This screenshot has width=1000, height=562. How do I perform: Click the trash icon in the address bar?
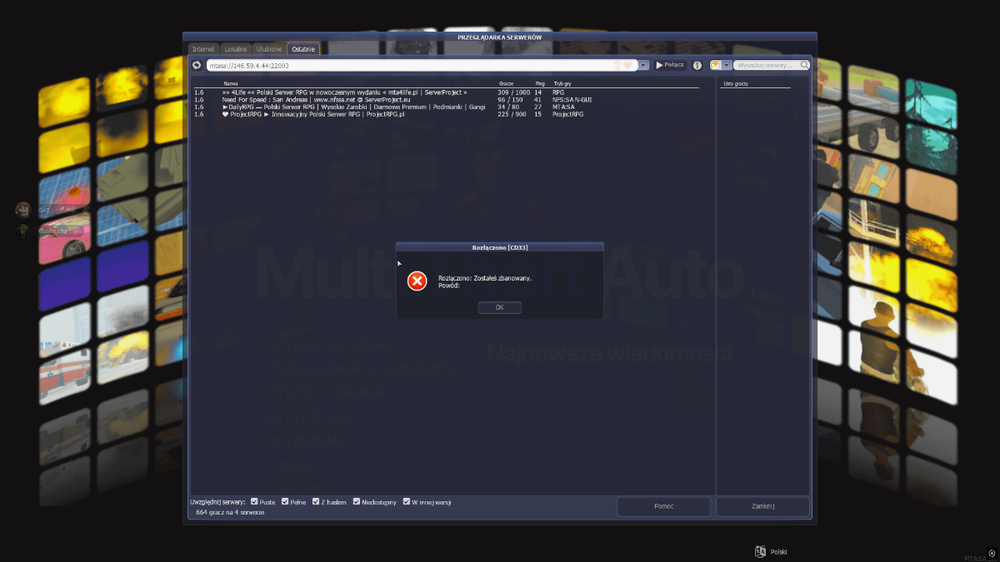tap(617, 65)
